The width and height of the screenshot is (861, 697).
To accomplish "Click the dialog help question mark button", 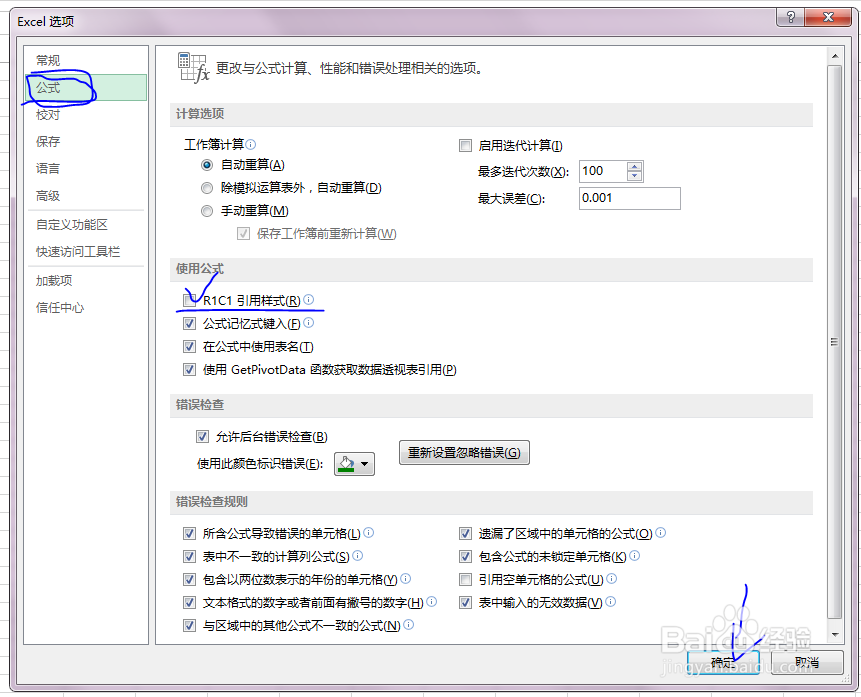I will tap(791, 18).
